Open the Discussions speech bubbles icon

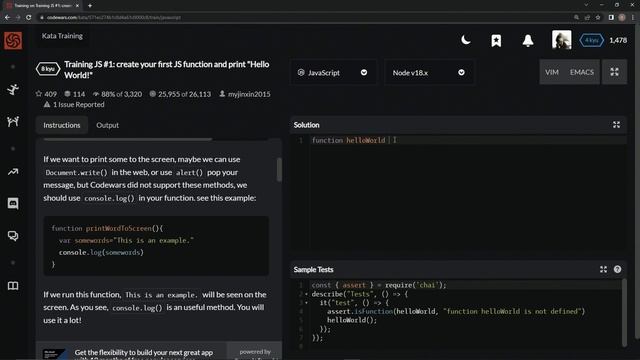tap(13, 236)
